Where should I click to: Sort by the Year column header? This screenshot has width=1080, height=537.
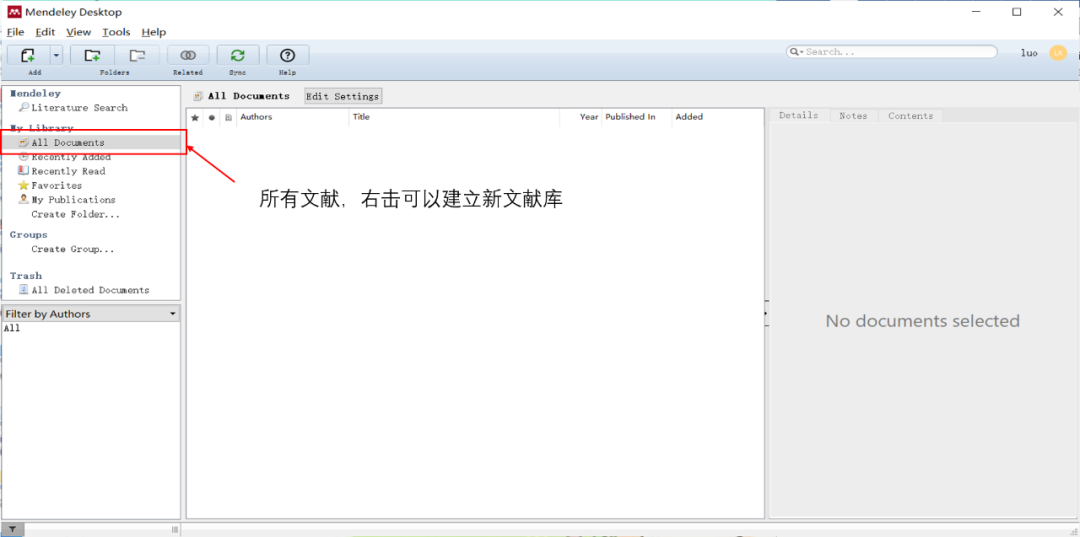(581, 117)
